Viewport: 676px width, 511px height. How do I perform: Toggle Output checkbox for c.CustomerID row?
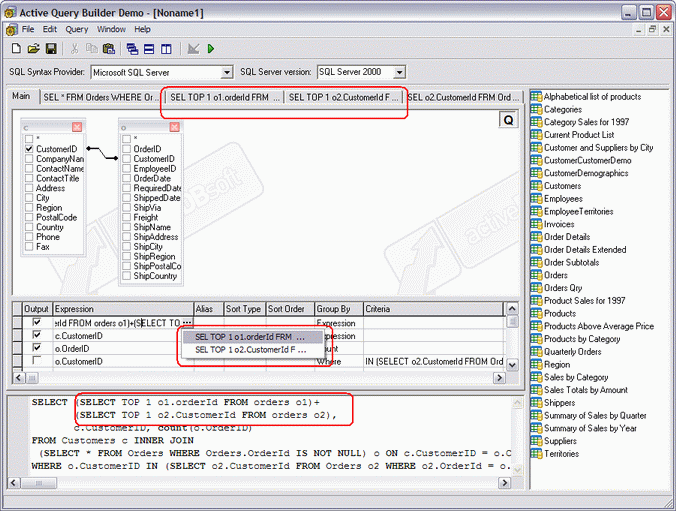[37, 335]
